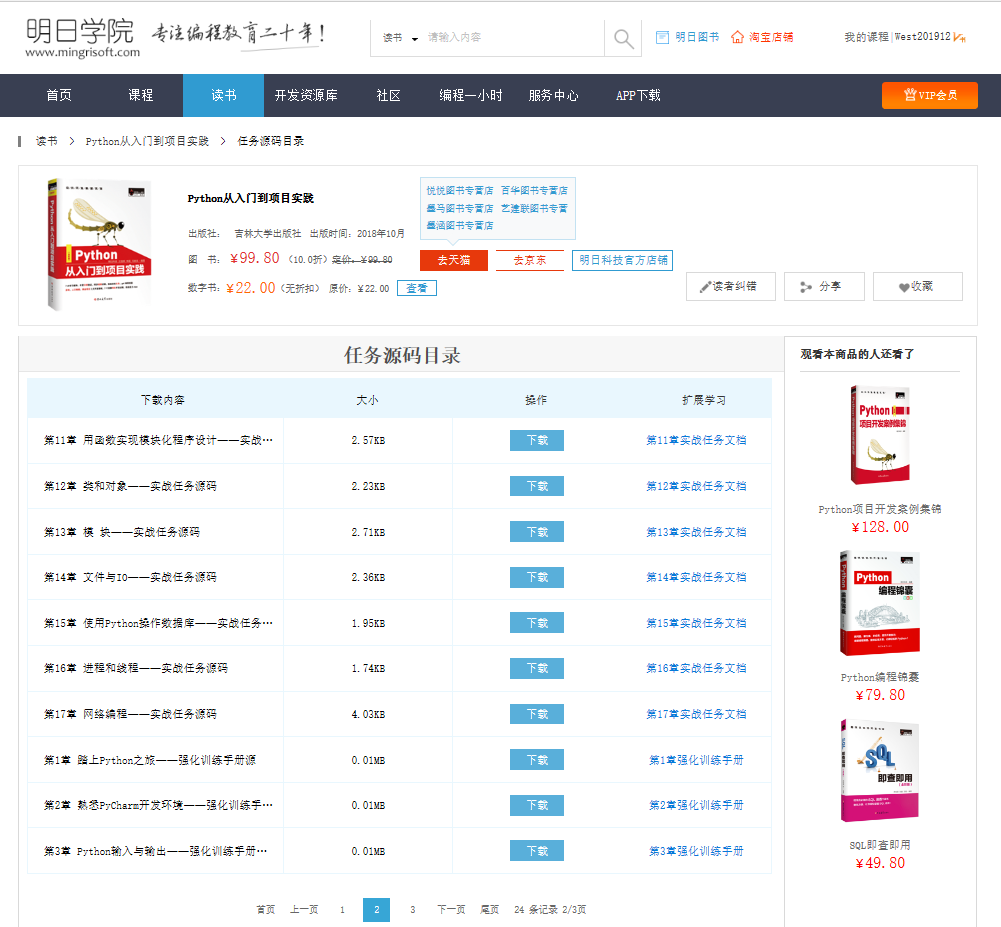Open the 课程 navigation tab
Viewport: 1001px width, 927px height.
click(x=140, y=95)
